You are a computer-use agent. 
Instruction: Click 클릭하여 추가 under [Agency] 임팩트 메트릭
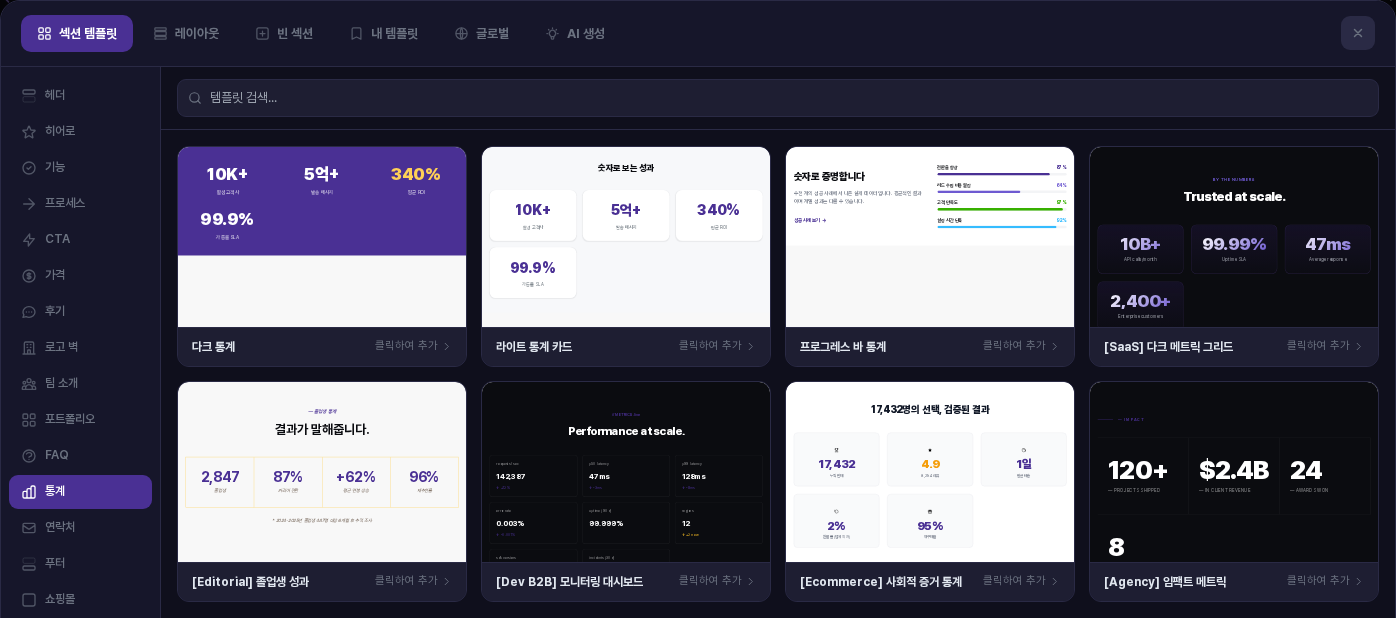click(1325, 581)
